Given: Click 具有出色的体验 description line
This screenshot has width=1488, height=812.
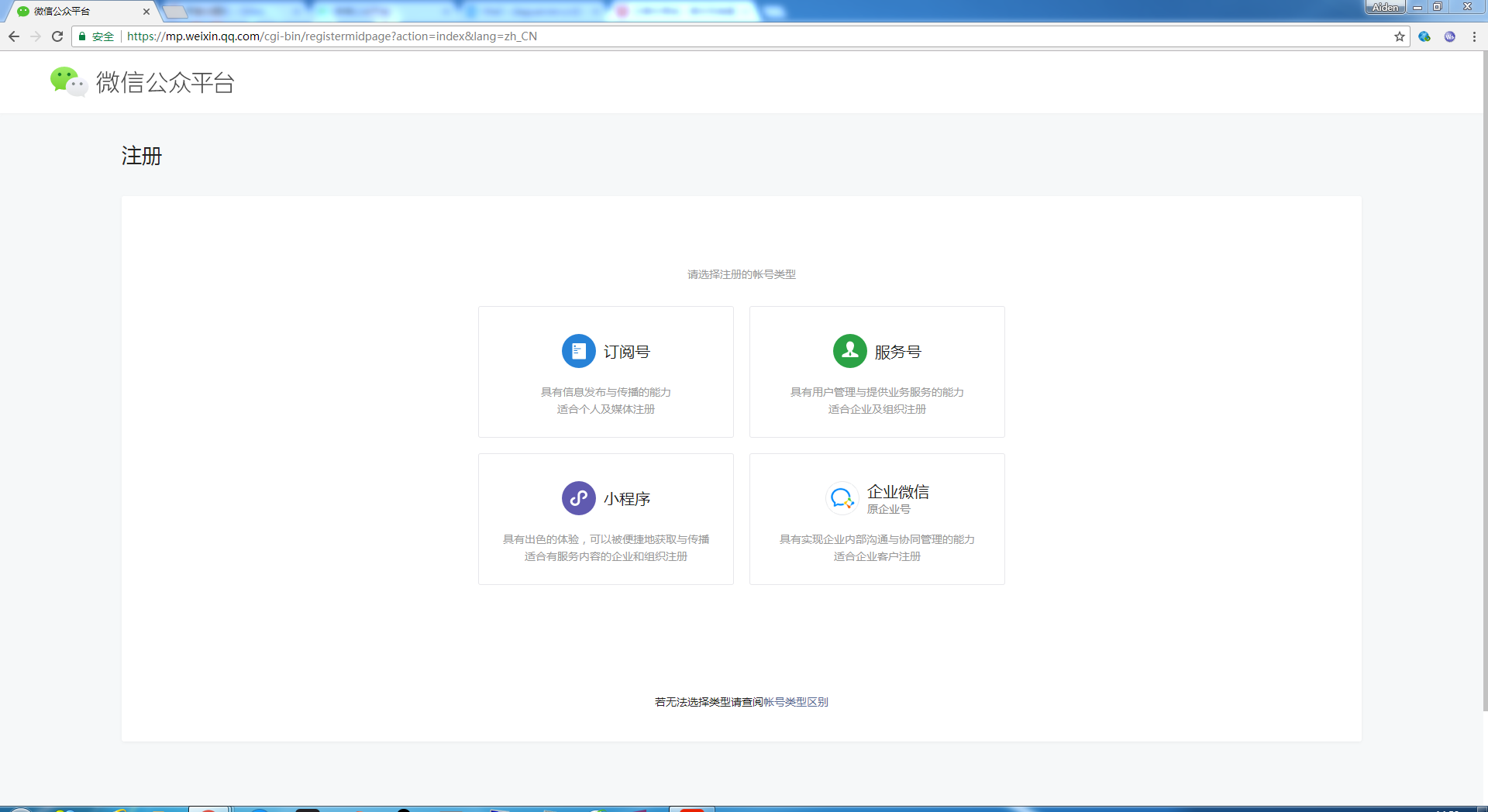Looking at the screenshot, I should (606, 539).
